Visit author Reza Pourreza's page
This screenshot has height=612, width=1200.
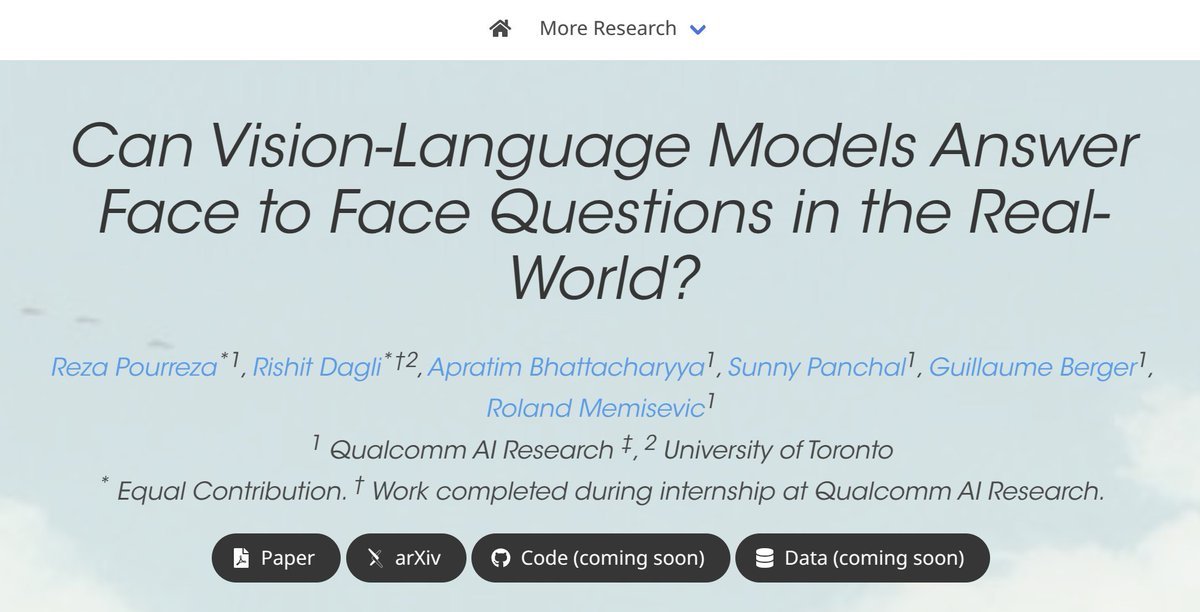[134, 367]
